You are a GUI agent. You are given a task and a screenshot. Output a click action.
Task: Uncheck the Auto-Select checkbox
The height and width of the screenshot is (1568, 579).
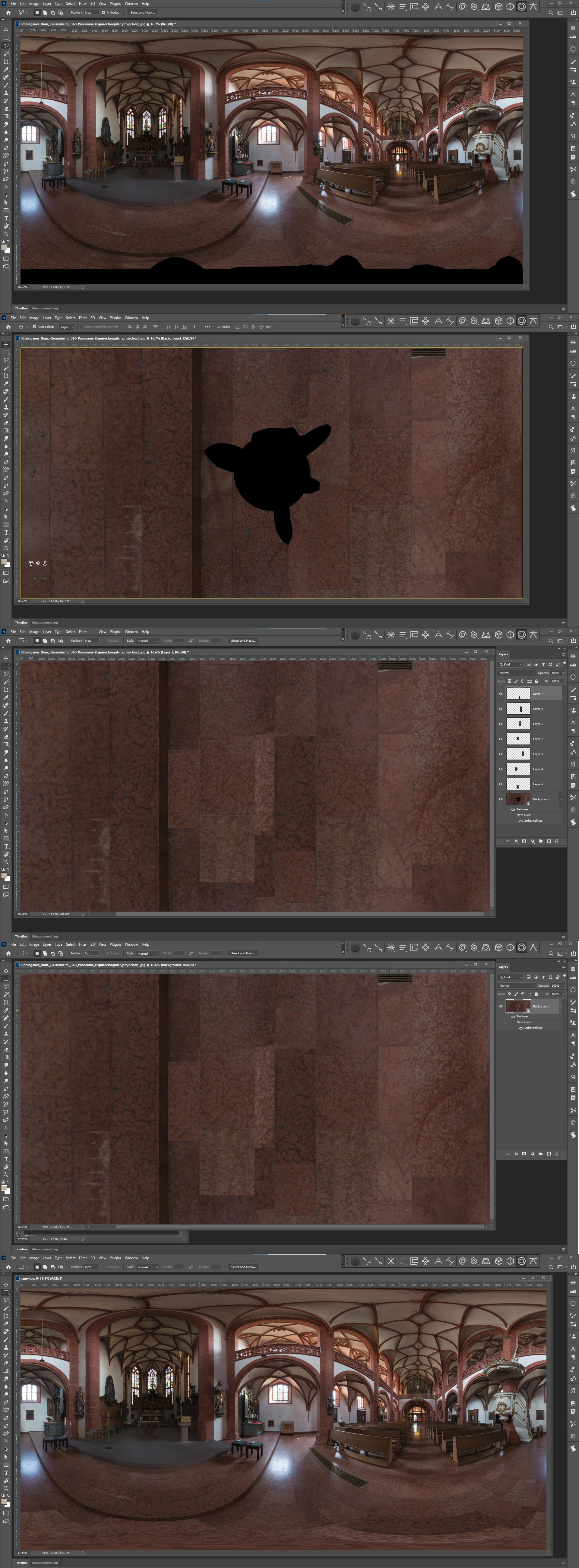click(x=35, y=327)
